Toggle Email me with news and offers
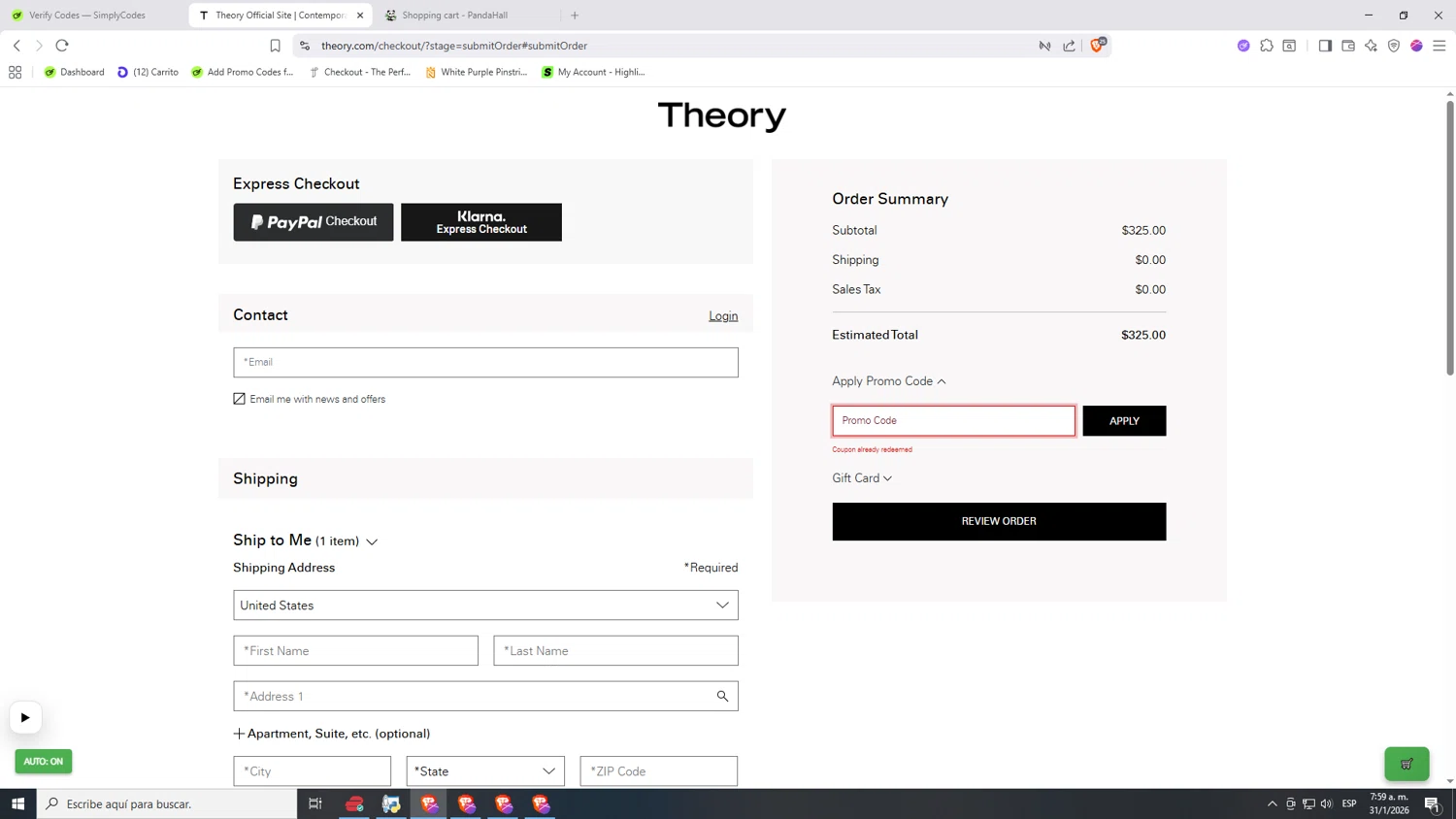This screenshot has height=819, width=1456. (x=239, y=399)
